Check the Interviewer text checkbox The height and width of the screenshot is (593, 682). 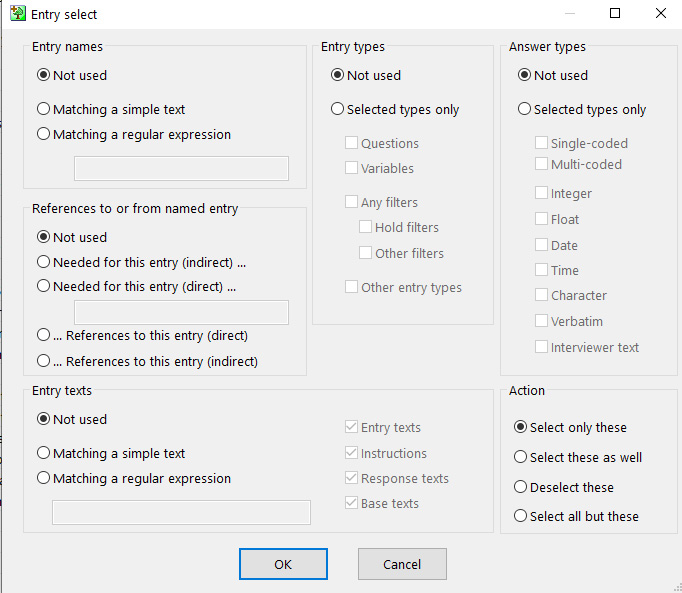[541, 347]
